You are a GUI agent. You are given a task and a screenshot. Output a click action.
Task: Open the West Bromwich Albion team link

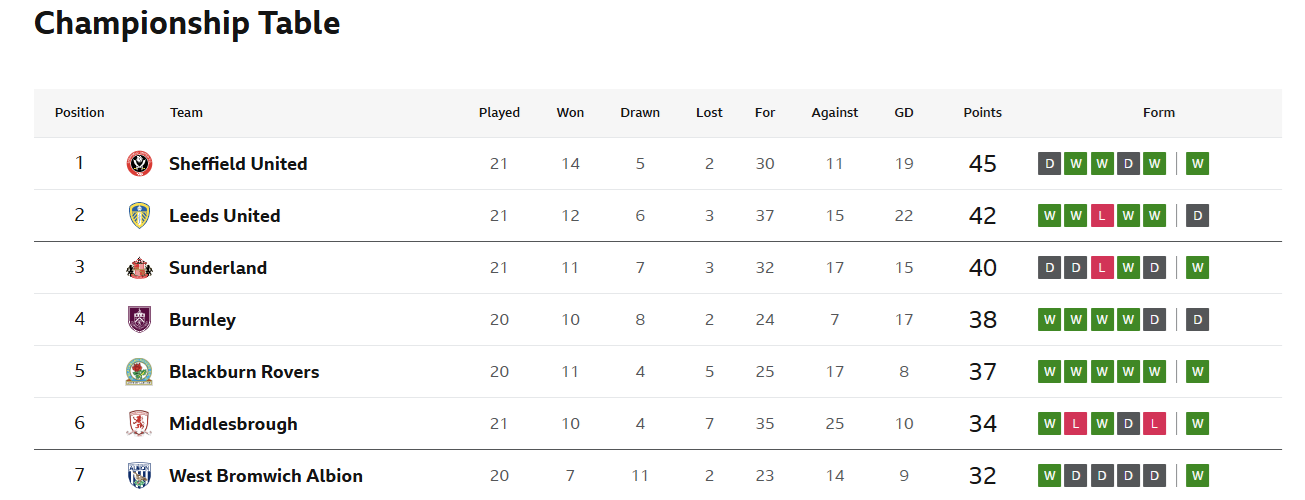tap(266, 476)
